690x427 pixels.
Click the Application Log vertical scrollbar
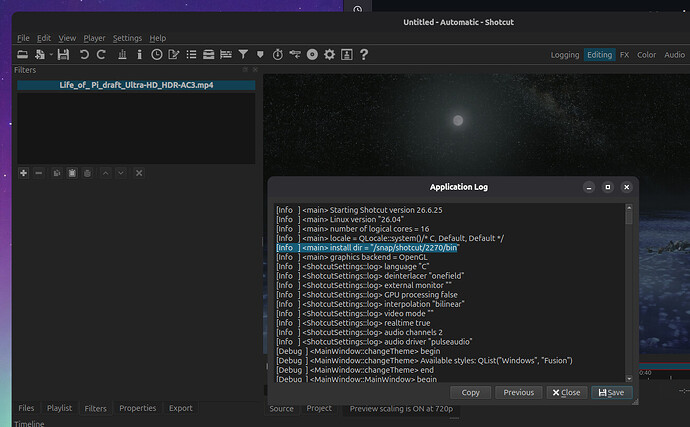629,293
